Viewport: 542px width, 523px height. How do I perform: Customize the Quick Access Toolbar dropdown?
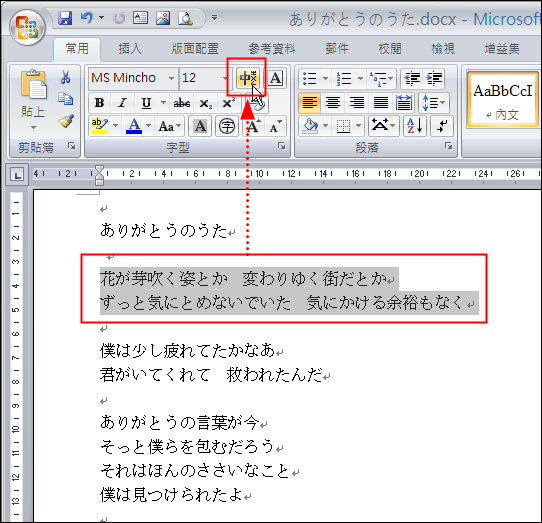click(215, 17)
